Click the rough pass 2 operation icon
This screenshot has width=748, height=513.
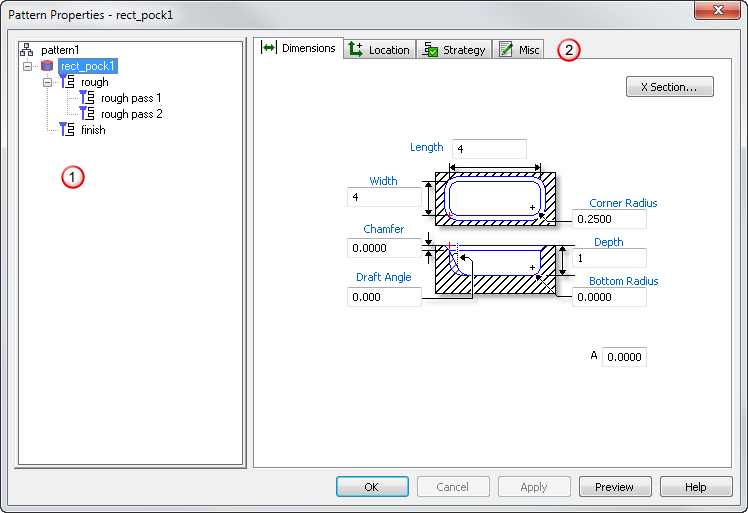tap(87, 114)
